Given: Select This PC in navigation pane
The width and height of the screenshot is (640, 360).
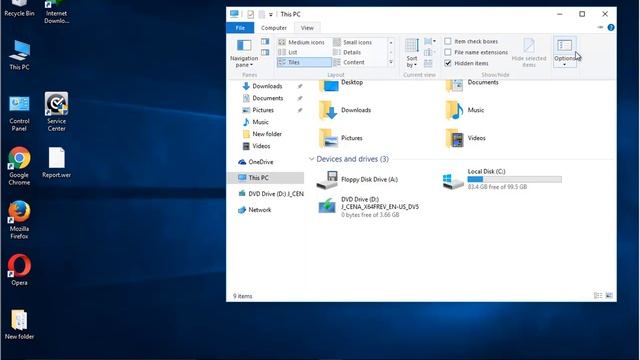Looking at the screenshot, I should click(x=265, y=178).
